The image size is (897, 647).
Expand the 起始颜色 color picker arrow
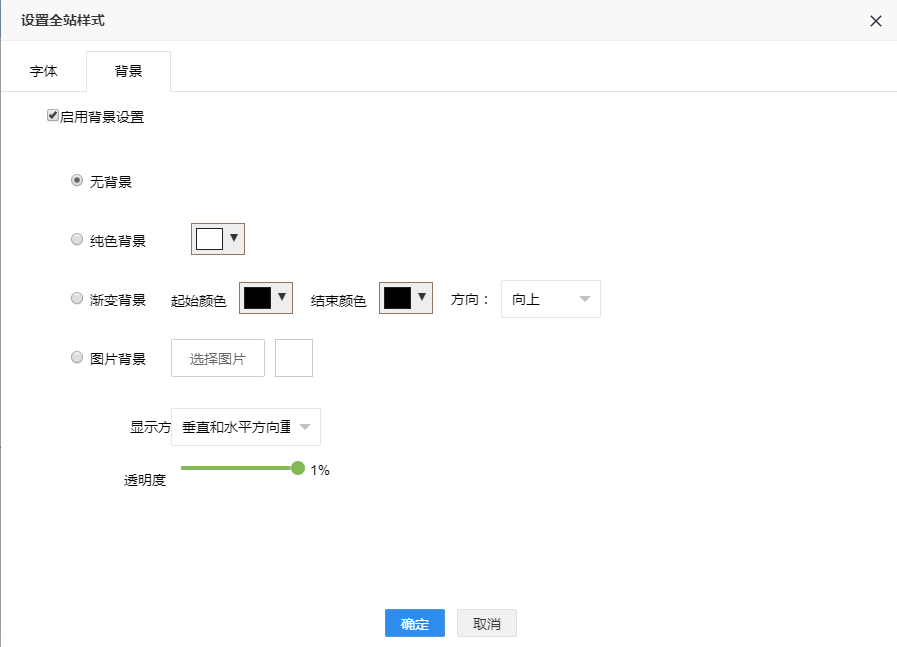coord(282,297)
